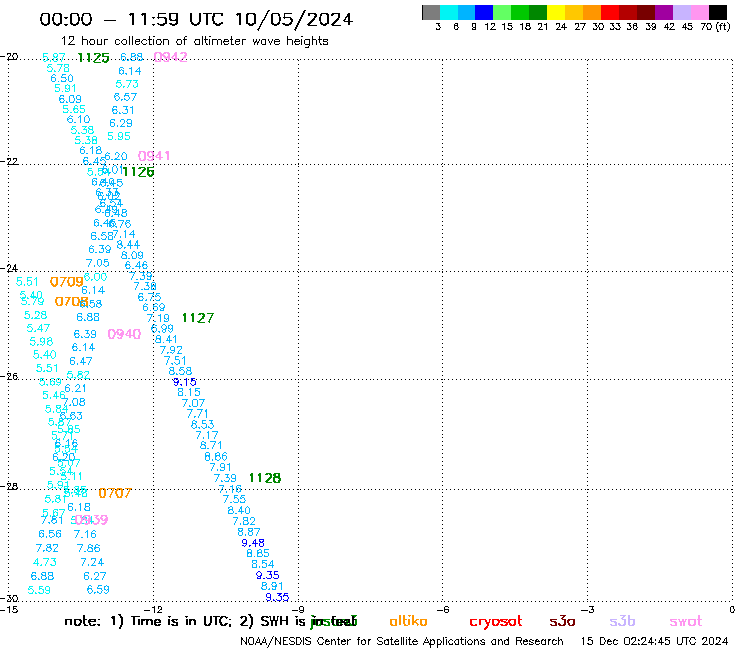This screenshot has width=740, height=650.
Task: Click the green time label 1127
Action: [198, 318]
